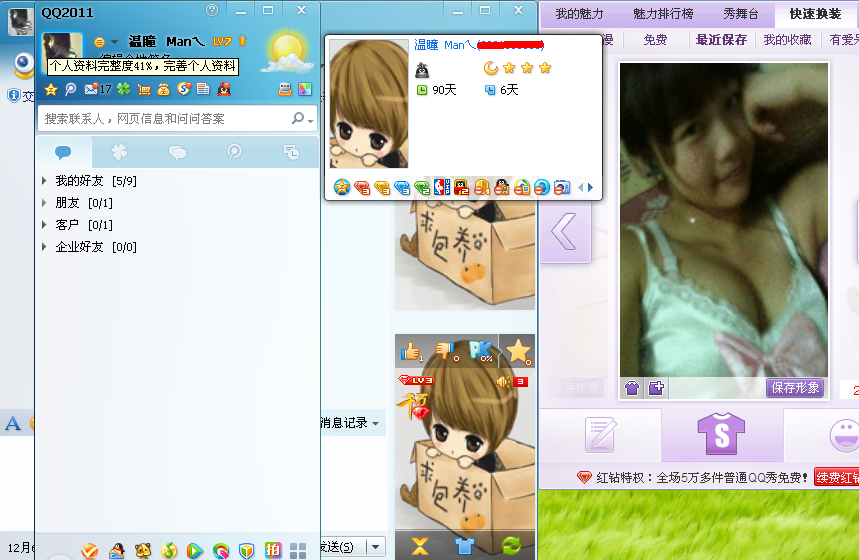Expand the 客户 [0/1] group
The width and height of the screenshot is (859, 560).
pos(44,225)
